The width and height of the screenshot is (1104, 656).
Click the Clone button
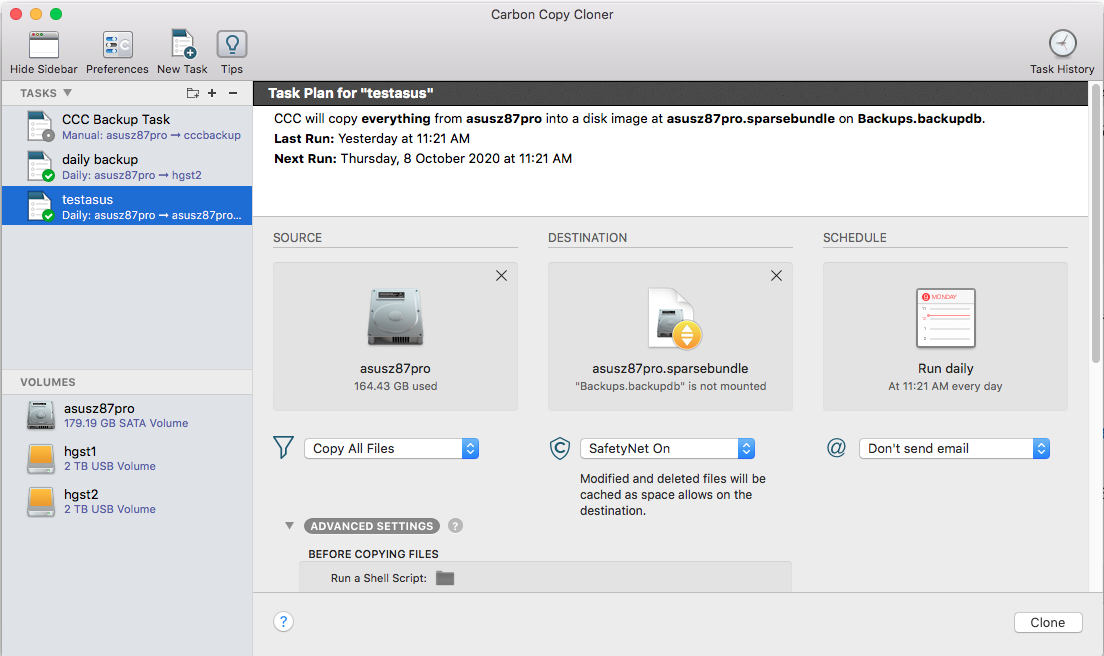[1048, 622]
